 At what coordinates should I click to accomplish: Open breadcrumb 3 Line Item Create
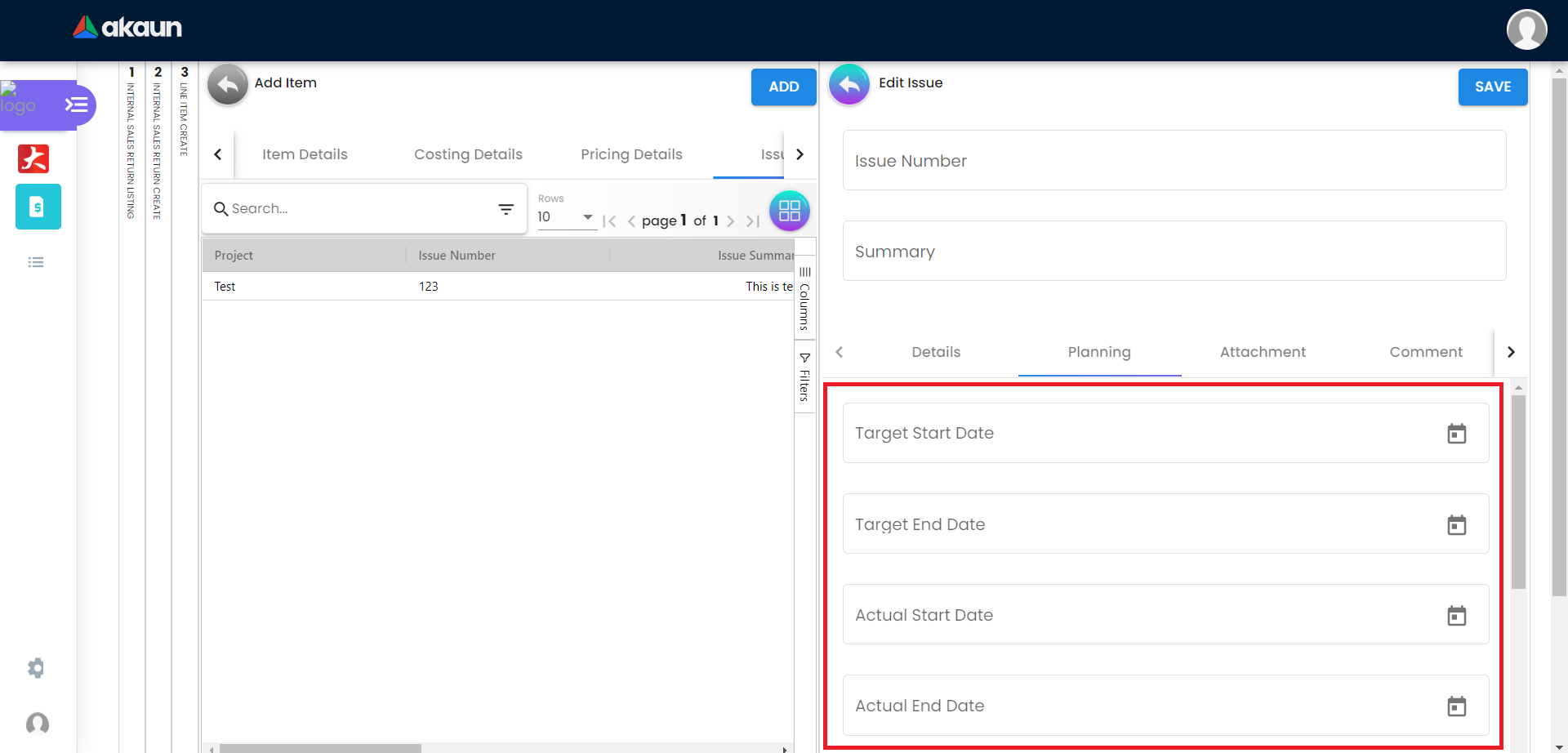[x=185, y=111]
